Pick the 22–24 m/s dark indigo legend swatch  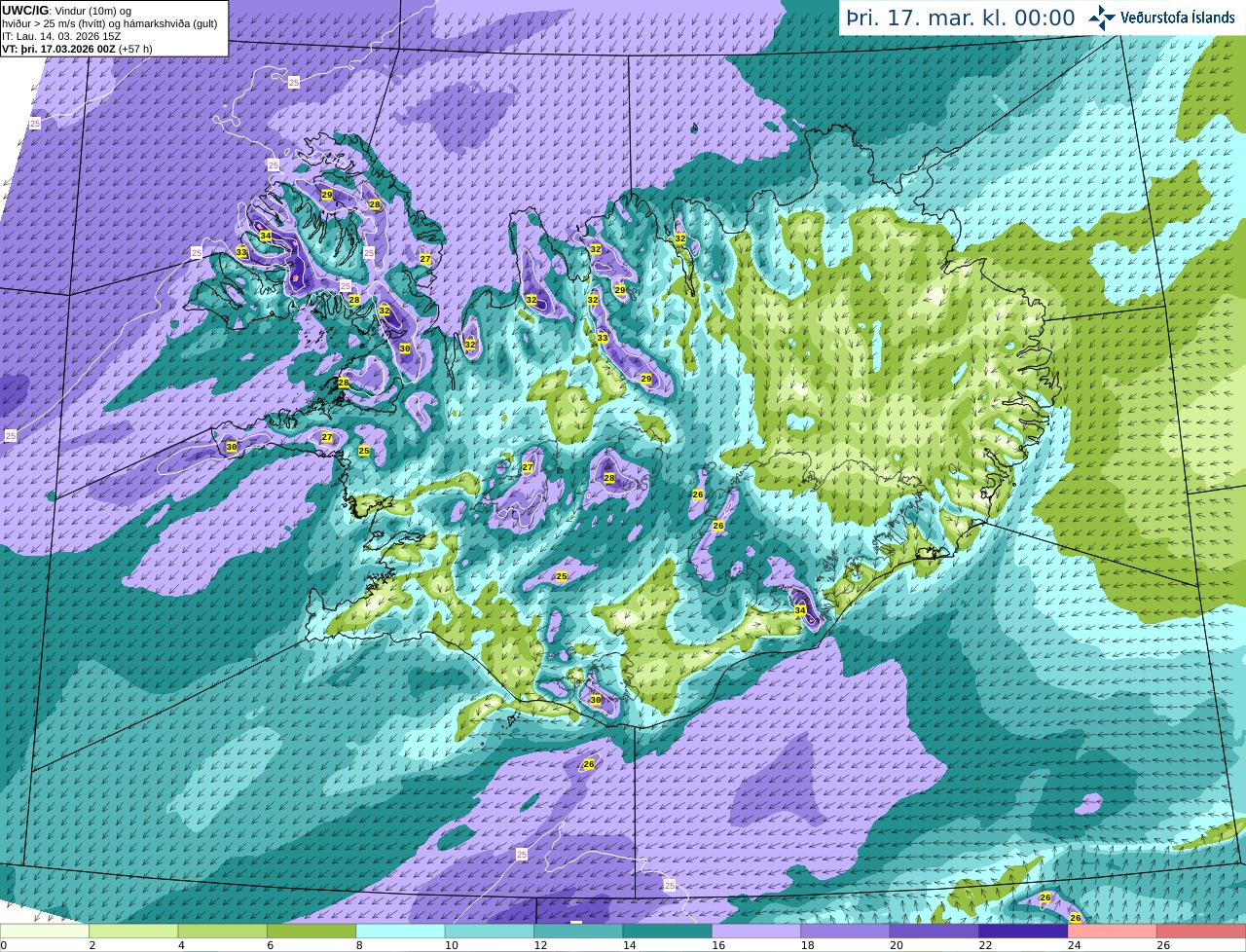pos(1023,932)
